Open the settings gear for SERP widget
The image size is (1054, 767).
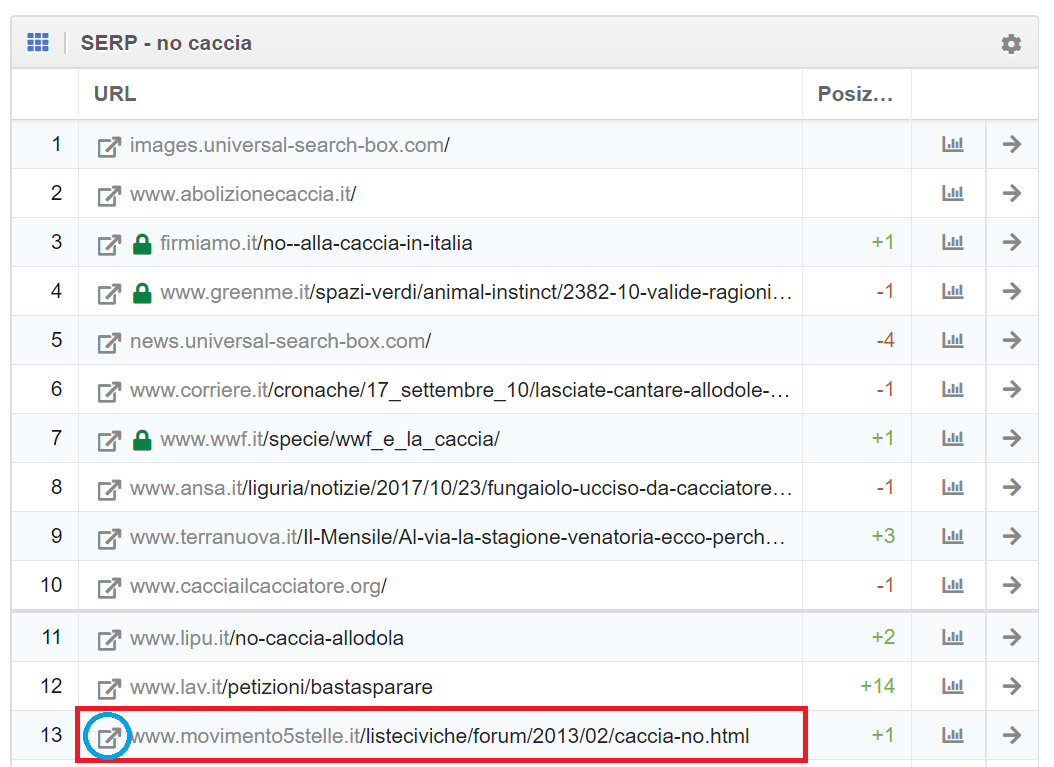[1011, 44]
